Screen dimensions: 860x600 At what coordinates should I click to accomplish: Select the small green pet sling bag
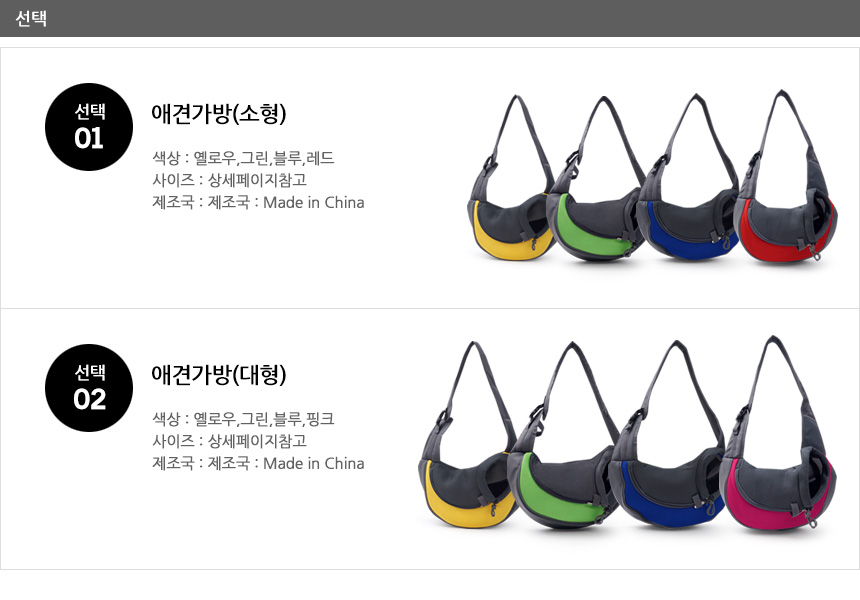595,179
